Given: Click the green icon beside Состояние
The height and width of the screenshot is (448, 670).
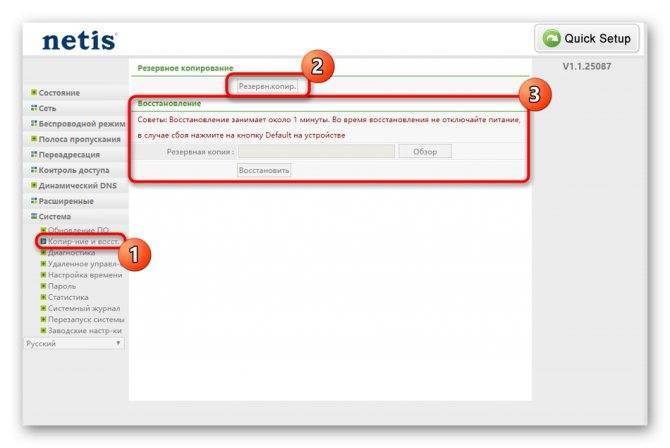Looking at the screenshot, I should (x=34, y=92).
